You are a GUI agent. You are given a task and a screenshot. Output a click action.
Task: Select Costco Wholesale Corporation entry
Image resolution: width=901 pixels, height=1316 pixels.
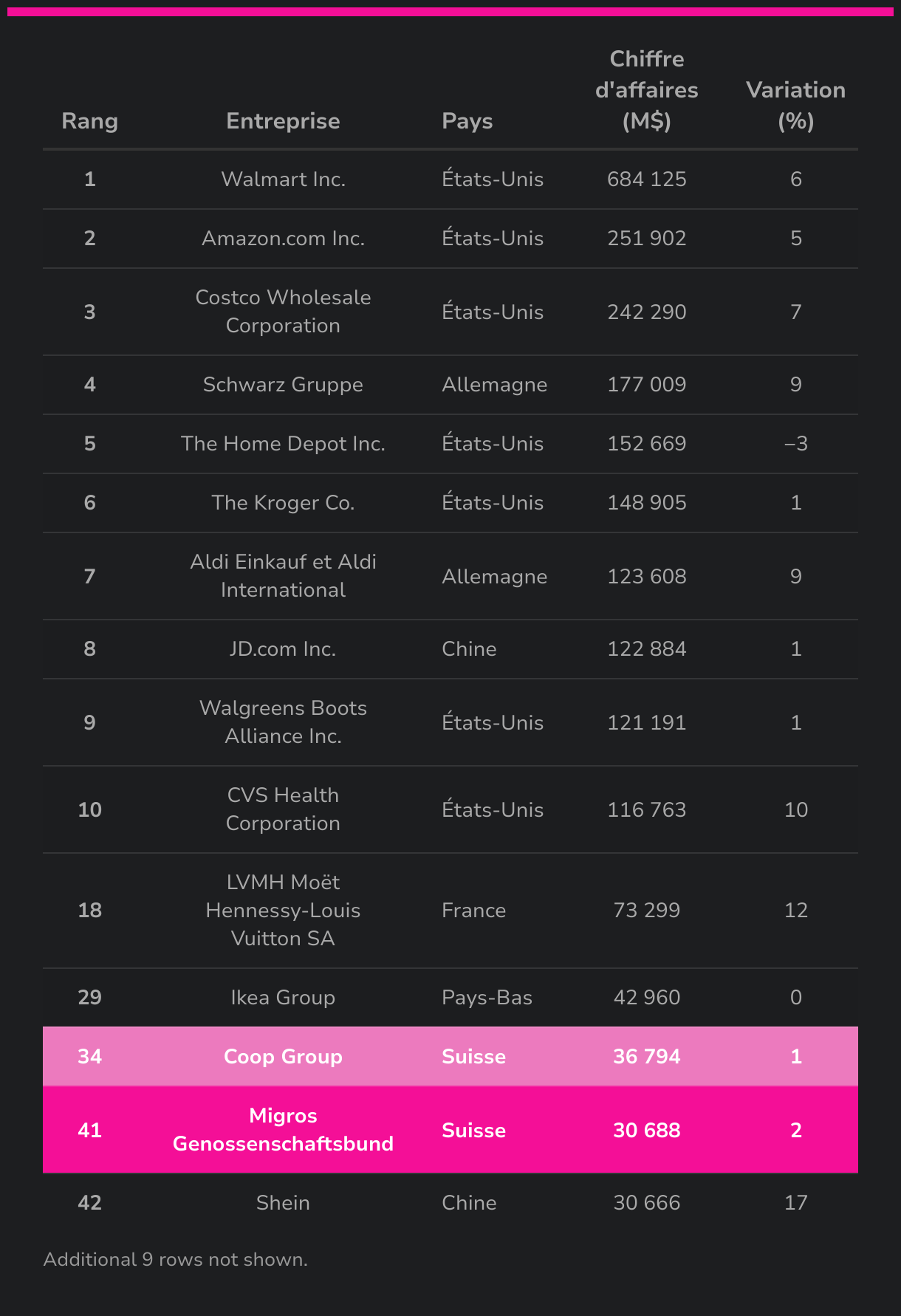(x=283, y=312)
